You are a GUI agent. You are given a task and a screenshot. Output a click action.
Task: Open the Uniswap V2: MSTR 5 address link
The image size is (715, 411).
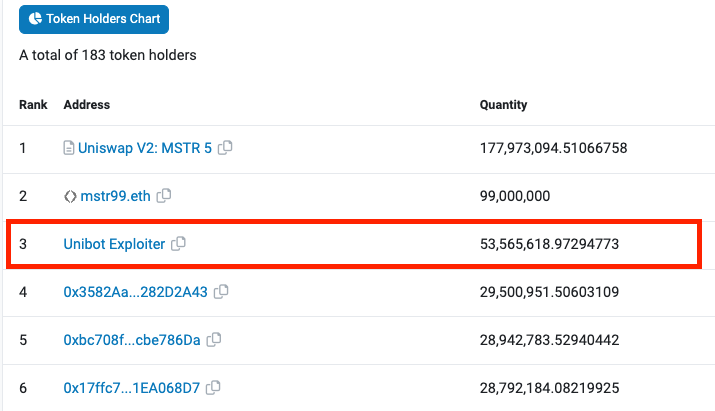tap(145, 148)
